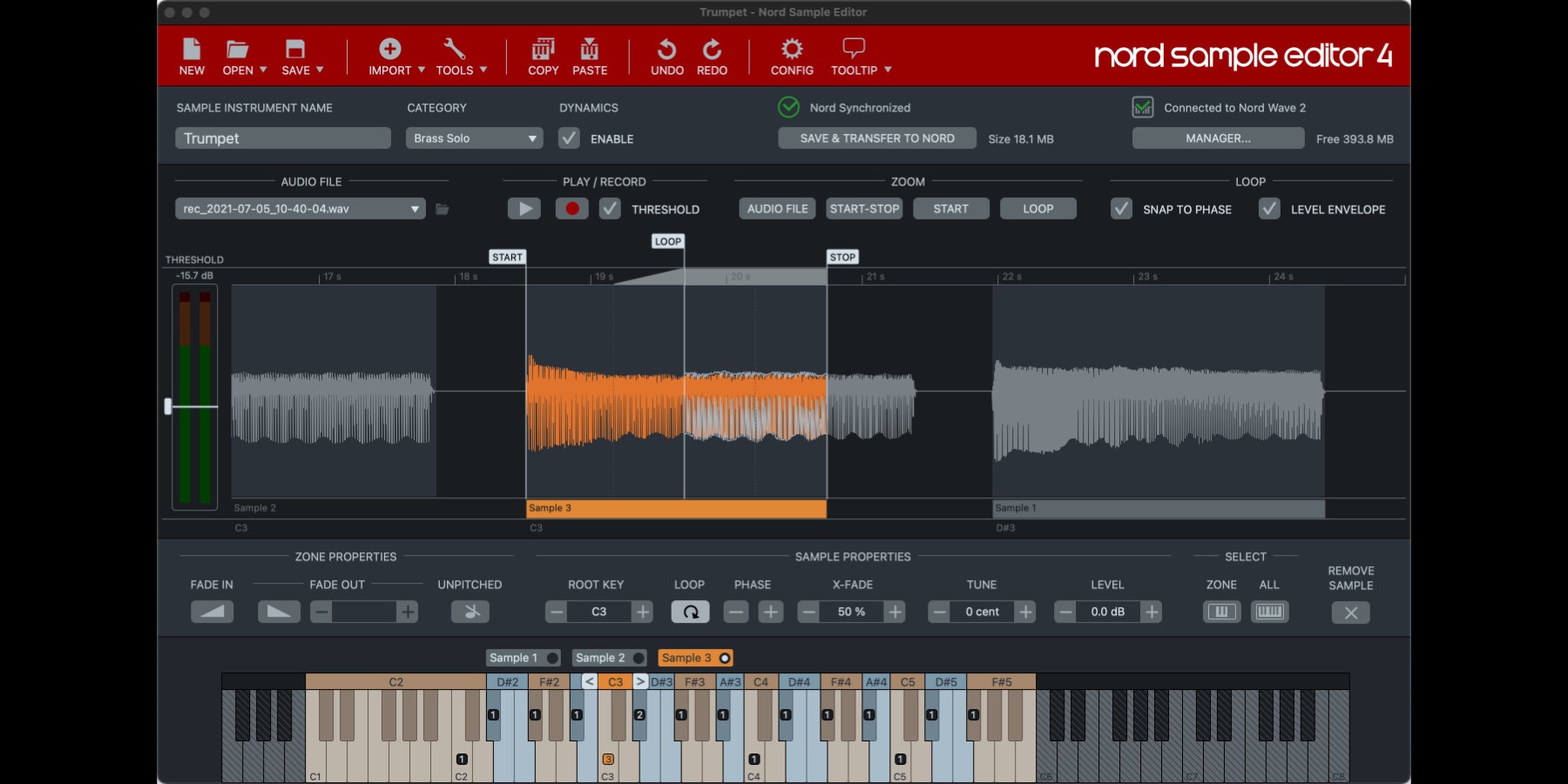This screenshot has width=1568, height=784.
Task: Click SAVE & TRANSFER TO NORD
Action: coord(877,139)
